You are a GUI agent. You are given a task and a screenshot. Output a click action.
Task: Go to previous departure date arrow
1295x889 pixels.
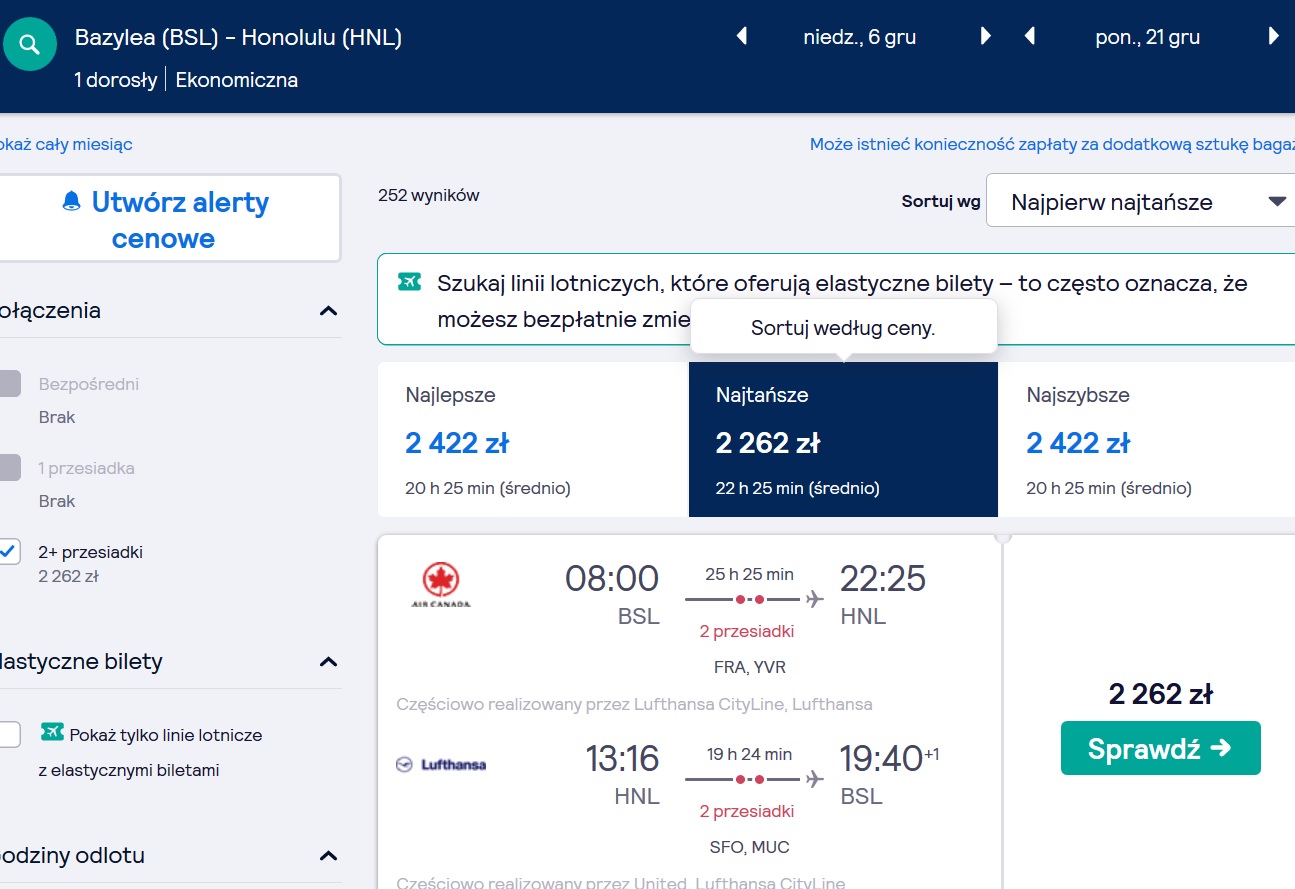click(742, 37)
